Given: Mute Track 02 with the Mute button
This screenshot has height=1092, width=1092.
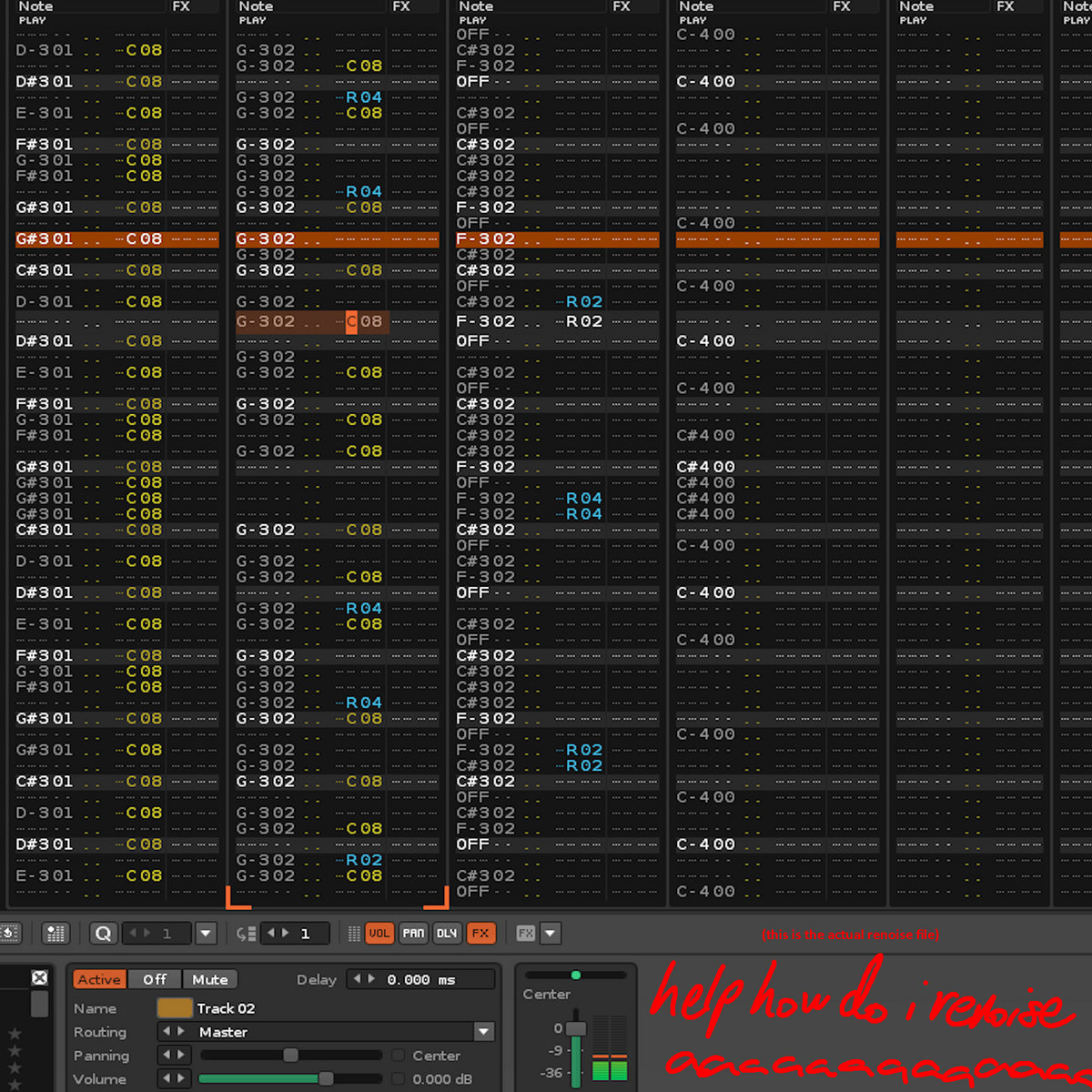Looking at the screenshot, I should tap(209, 979).
